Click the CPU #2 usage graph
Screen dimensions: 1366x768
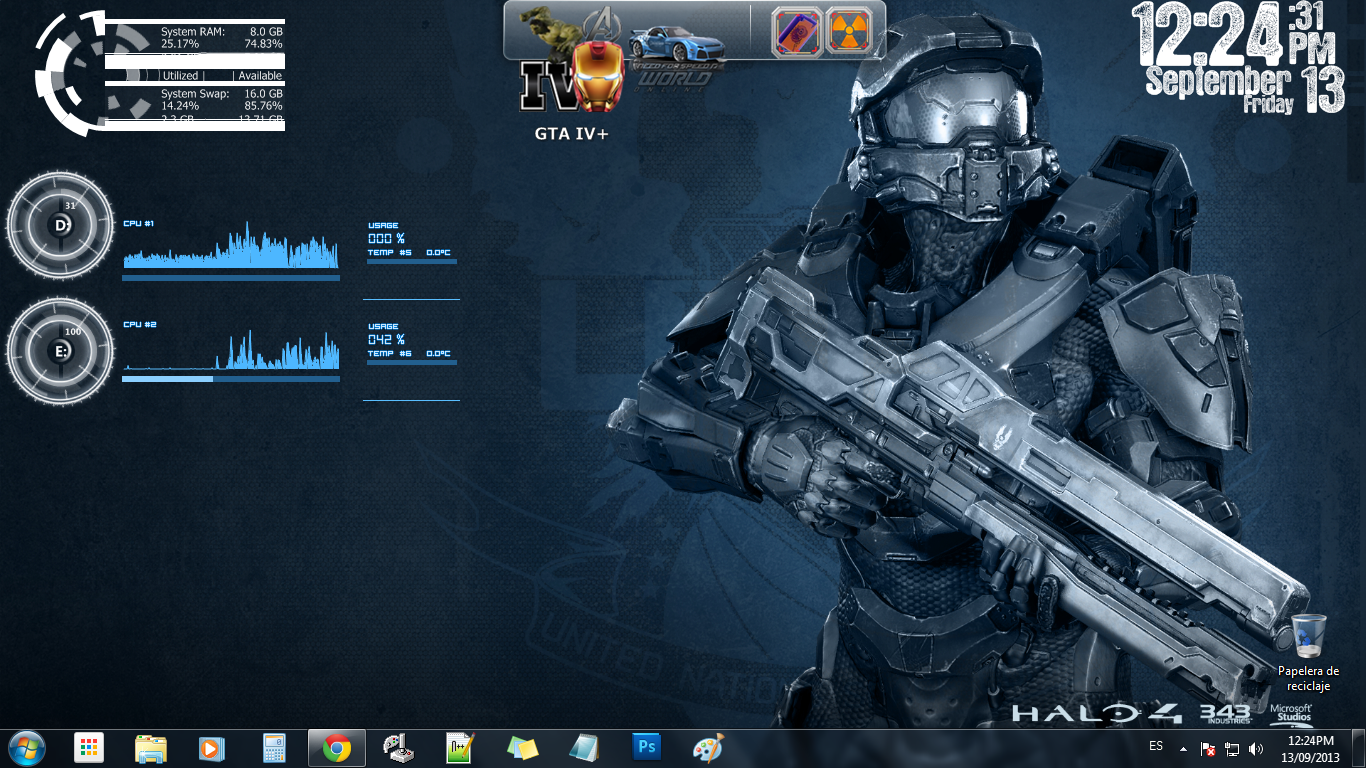click(x=231, y=348)
